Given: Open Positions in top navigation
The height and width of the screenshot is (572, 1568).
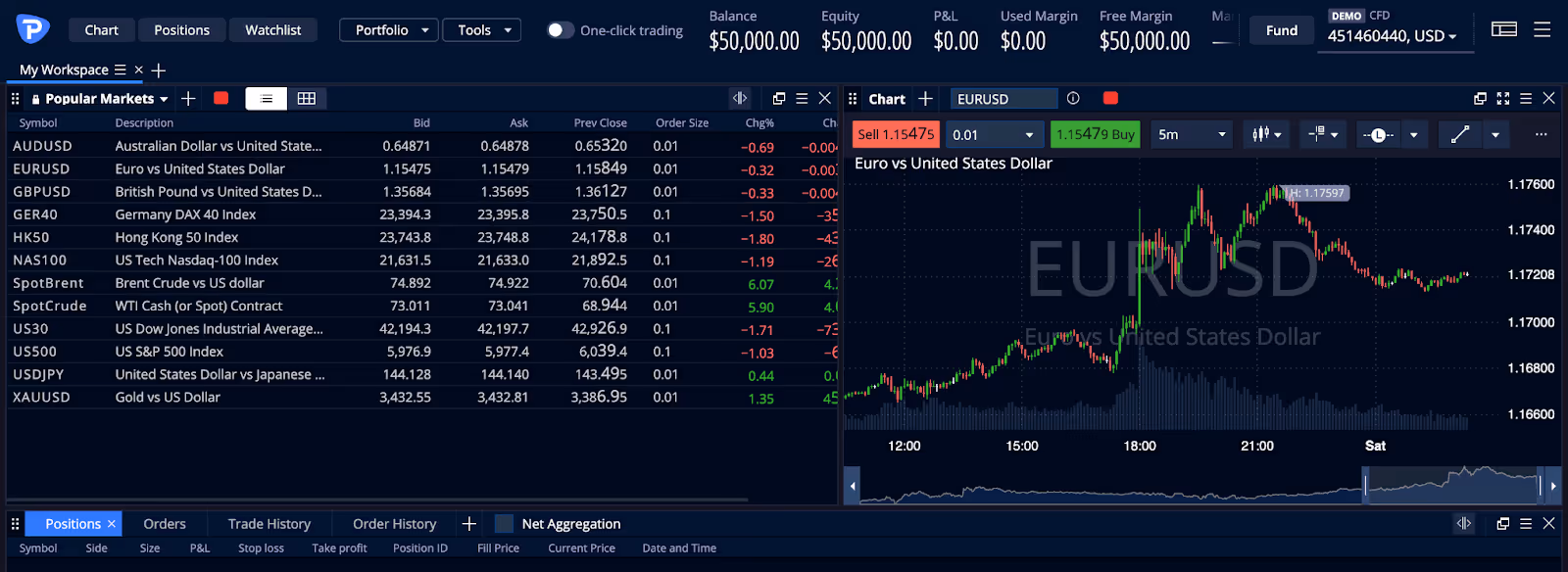Looking at the screenshot, I should (x=181, y=30).
